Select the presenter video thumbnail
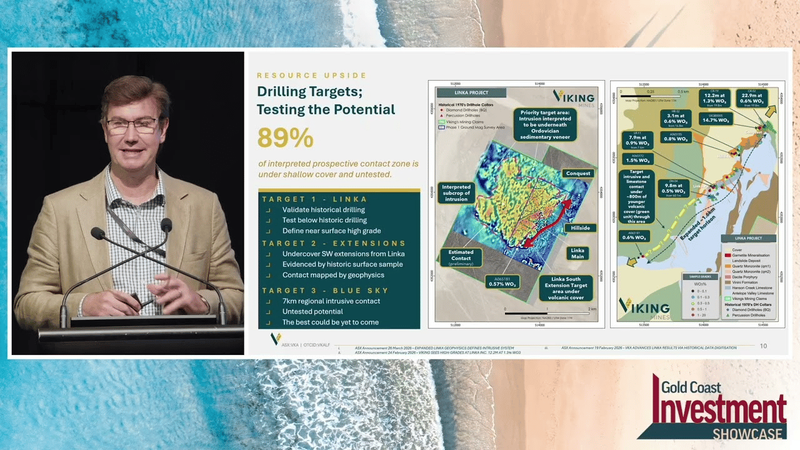Image resolution: width=800 pixels, height=450 pixels. click(128, 203)
